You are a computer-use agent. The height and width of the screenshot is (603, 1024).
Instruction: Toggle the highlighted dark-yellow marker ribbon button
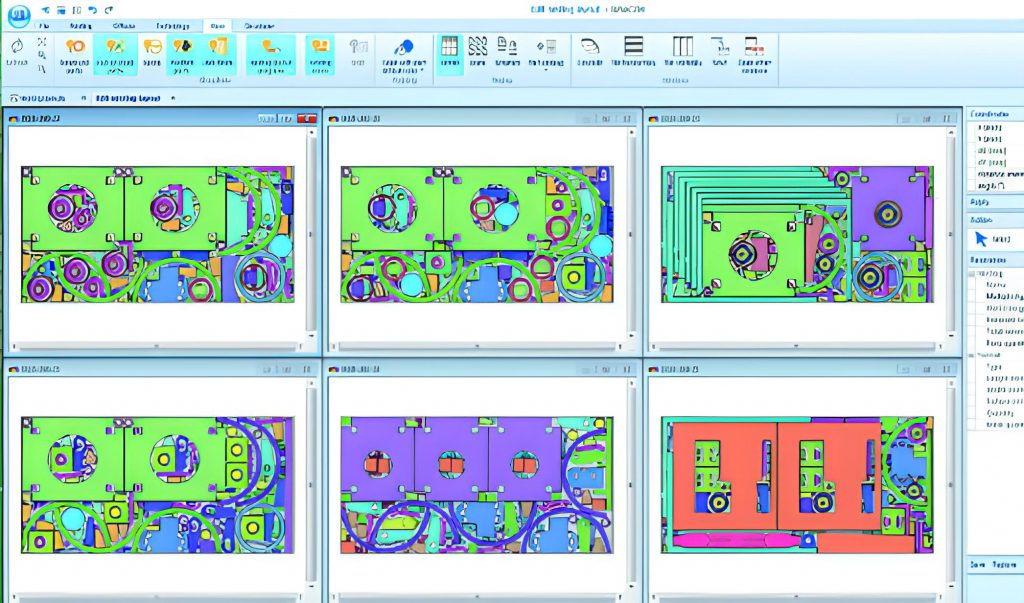[x=181, y=47]
